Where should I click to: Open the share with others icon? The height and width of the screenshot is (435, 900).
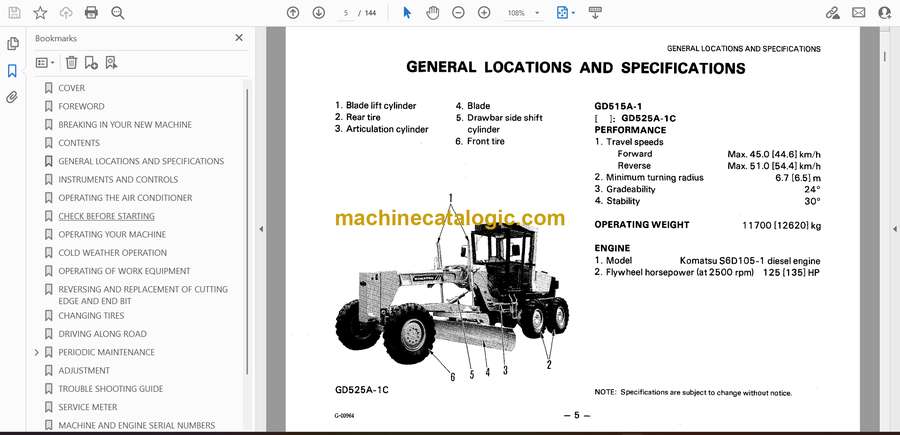885,13
